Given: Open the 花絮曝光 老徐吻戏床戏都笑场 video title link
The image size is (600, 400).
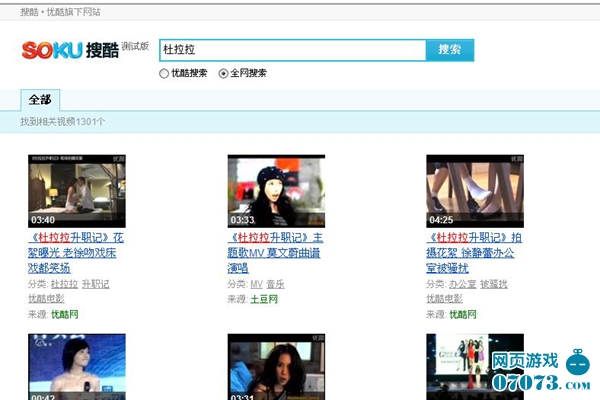Looking at the screenshot, I should [x=77, y=253].
